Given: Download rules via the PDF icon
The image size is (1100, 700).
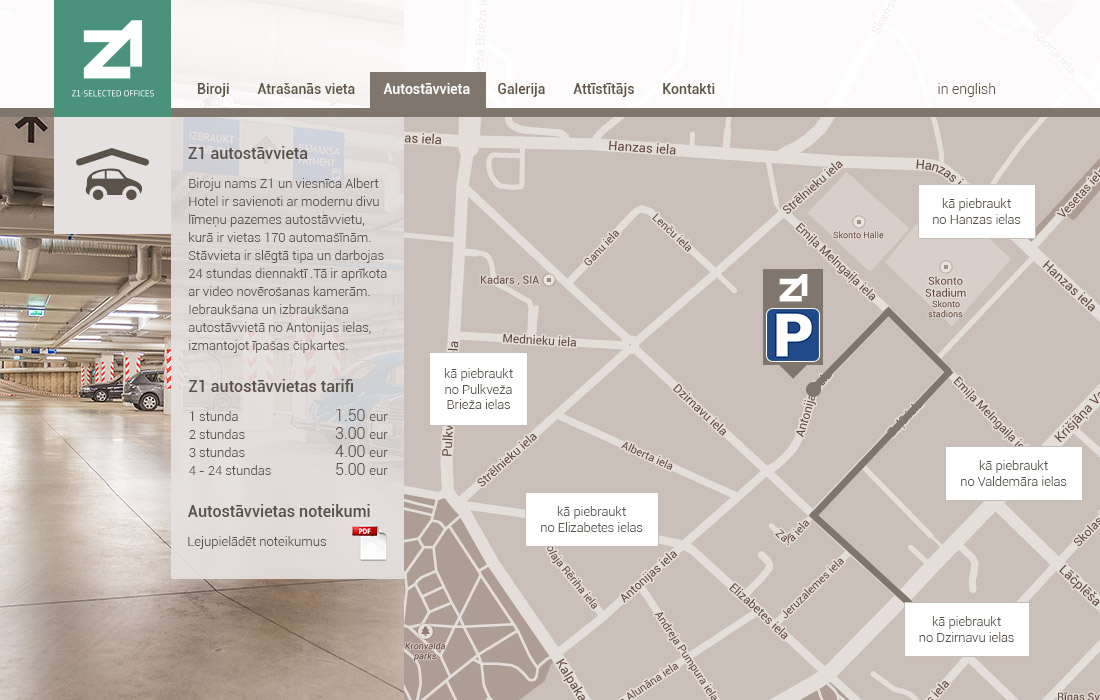Looking at the screenshot, I should (x=369, y=542).
